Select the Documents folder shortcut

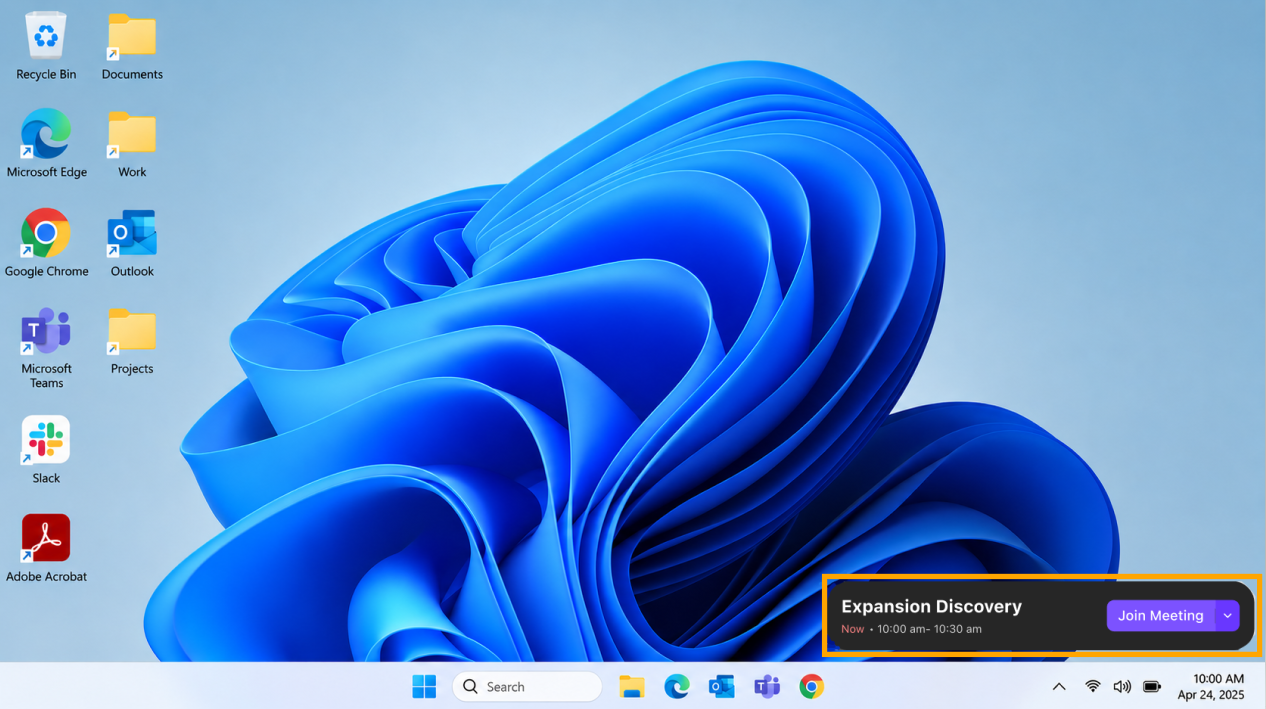click(x=132, y=46)
